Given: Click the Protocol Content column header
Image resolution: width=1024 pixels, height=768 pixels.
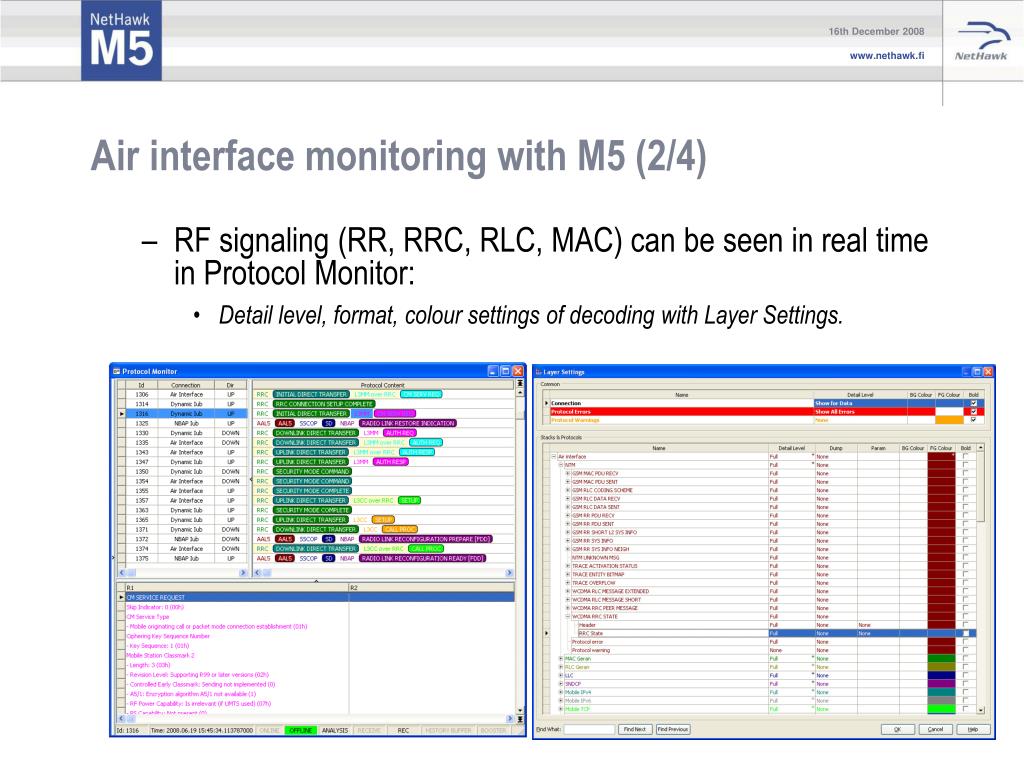Looking at the screenshot, I should pyautogui.click(x=383, y=385).
